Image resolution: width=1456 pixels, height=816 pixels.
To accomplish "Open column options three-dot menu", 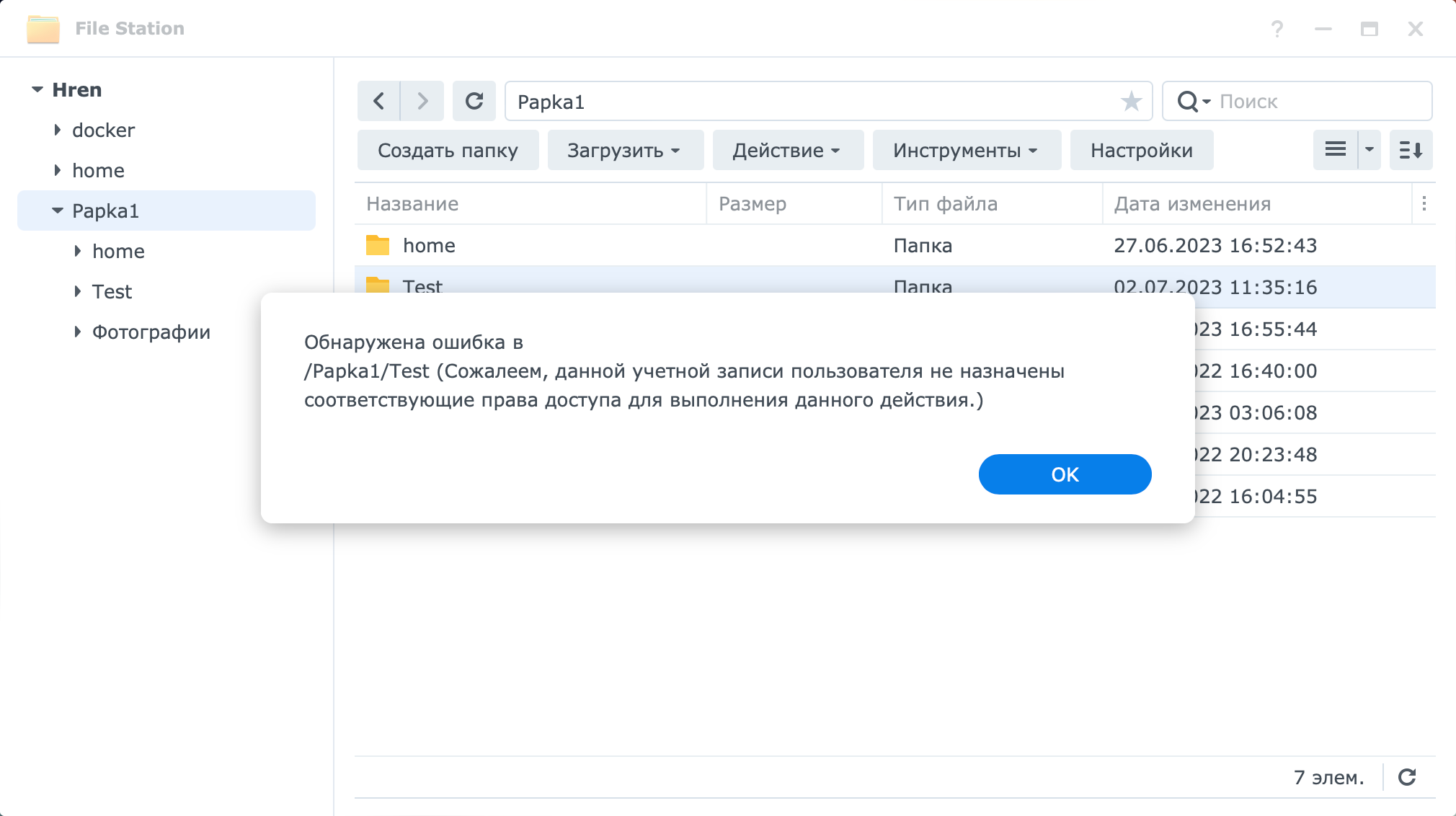I will [x=1424, y=204].
